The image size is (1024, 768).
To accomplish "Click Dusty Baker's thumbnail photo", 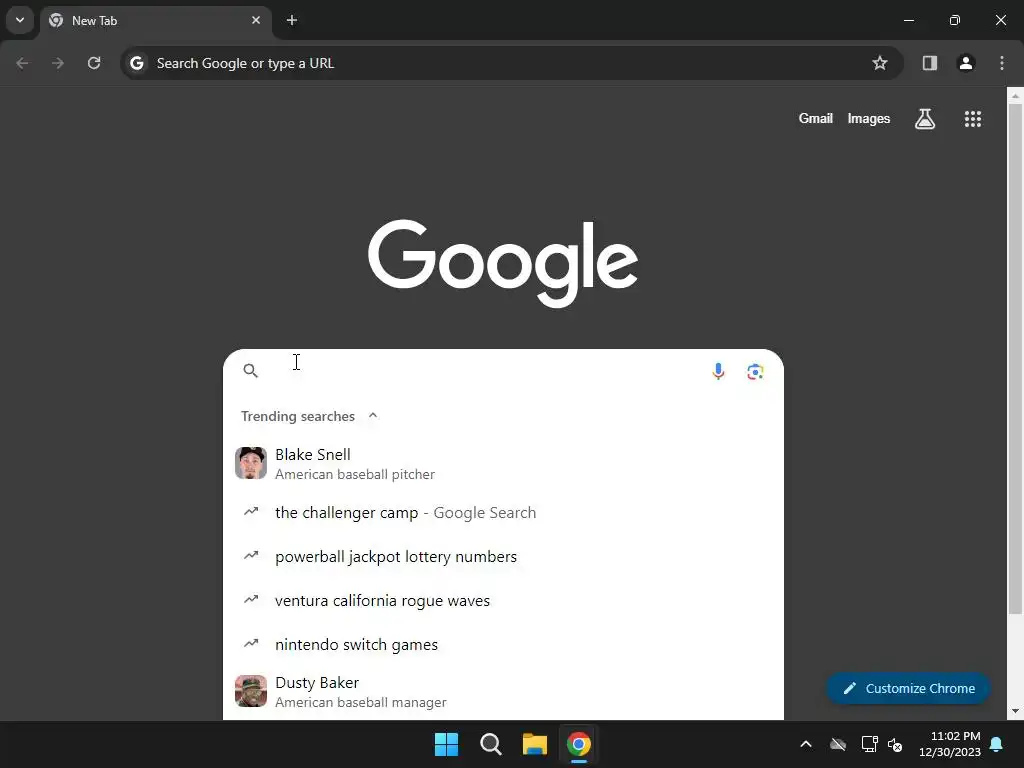I will pyautogui.click(x=251, y=691).
